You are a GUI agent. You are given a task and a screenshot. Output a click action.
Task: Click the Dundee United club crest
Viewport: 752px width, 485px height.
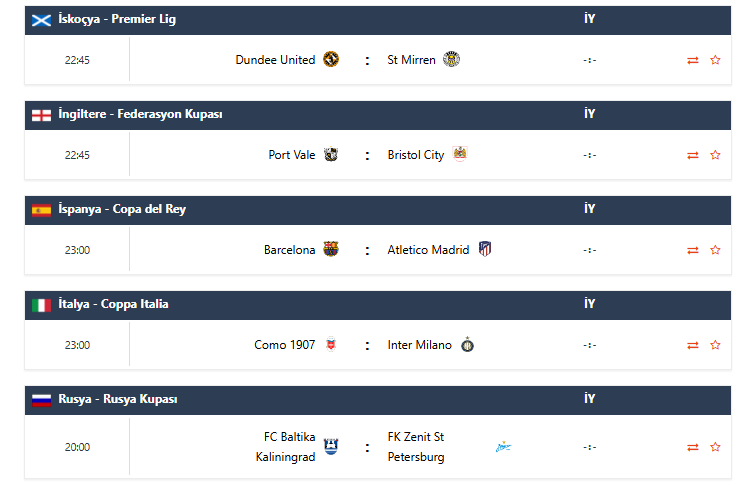(331, 60)
